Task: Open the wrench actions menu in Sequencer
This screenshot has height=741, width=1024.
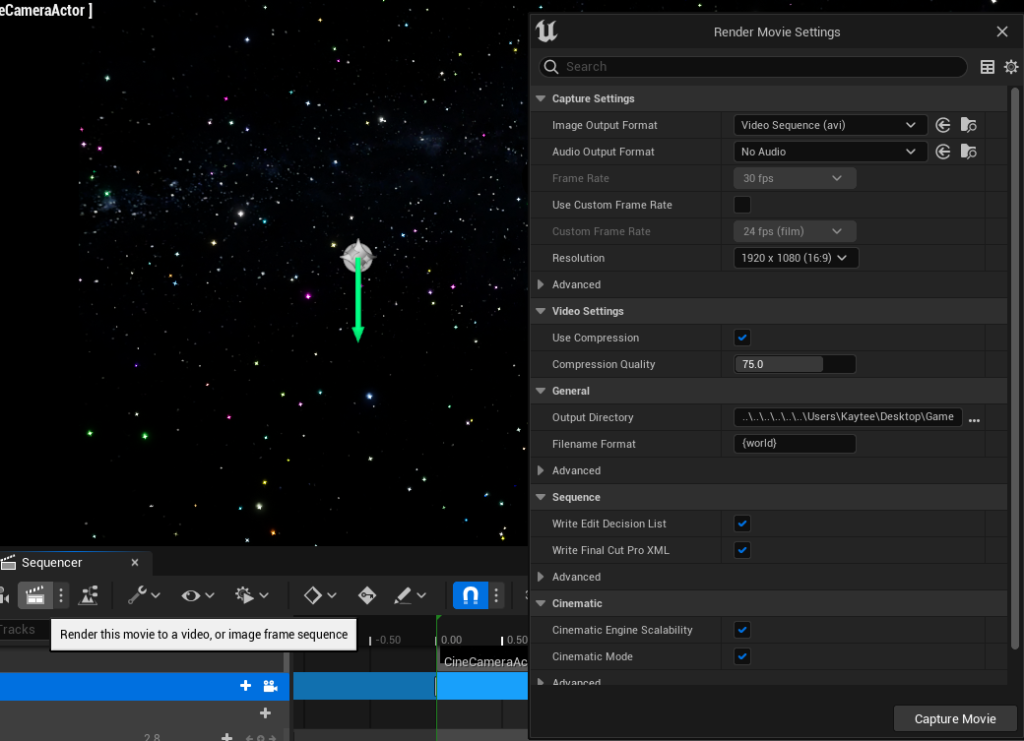Action: tap(144, 596)
